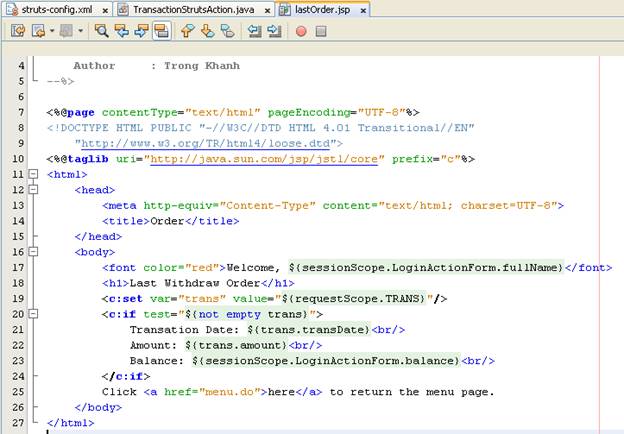Click Find Previous Occurrence icon
This screenshot has height=434, width=624.
[x=121, y=31]
